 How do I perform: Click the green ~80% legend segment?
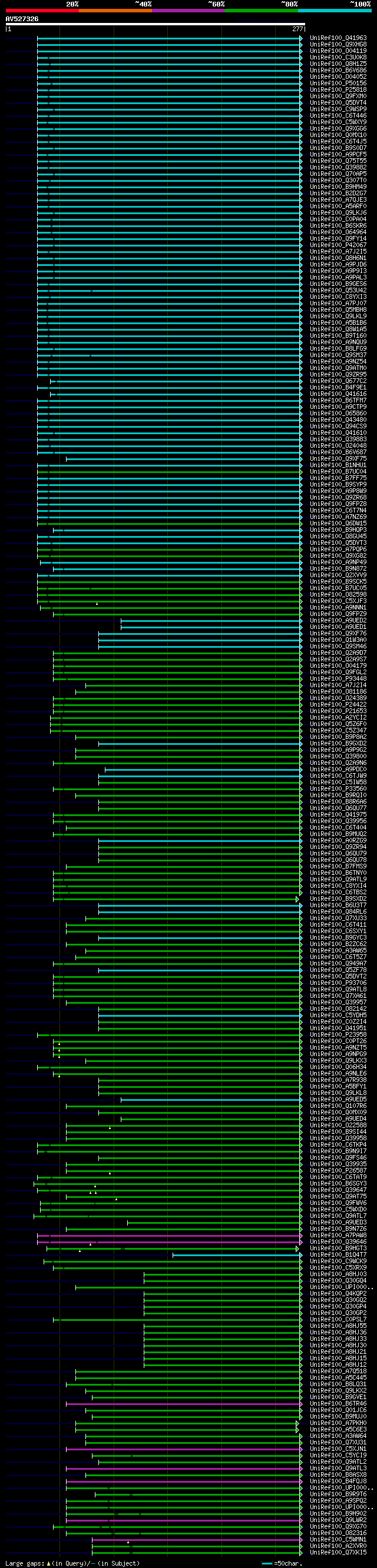coord(262,11)
